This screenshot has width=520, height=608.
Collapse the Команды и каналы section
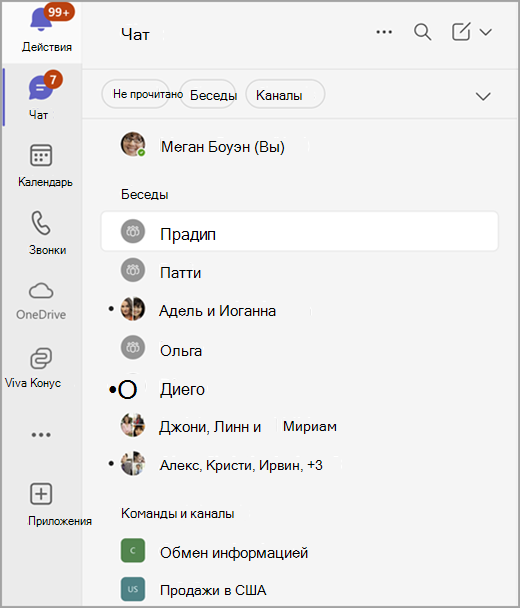pyautogui.click(x=178, y=513)
